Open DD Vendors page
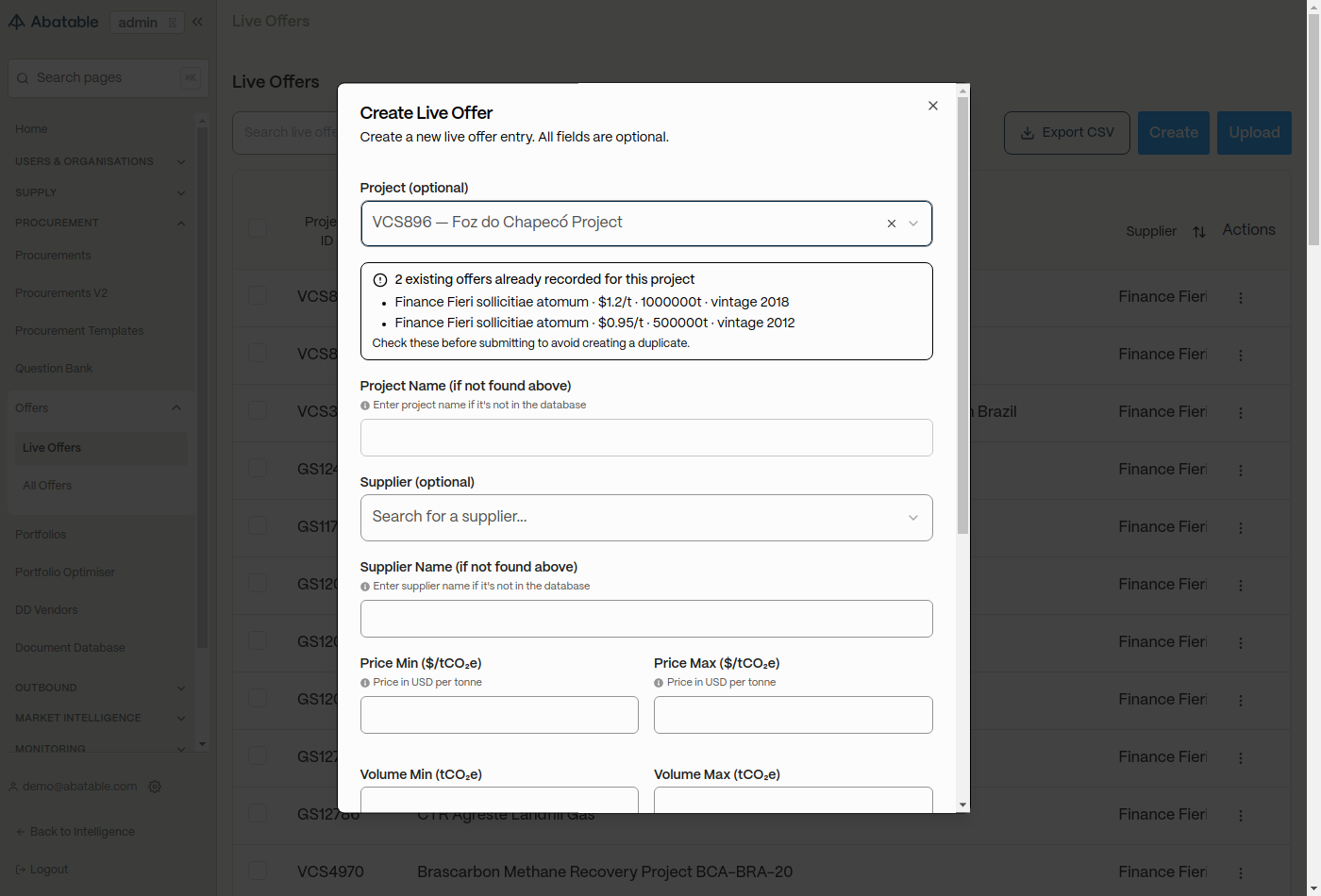 [46, 610]
